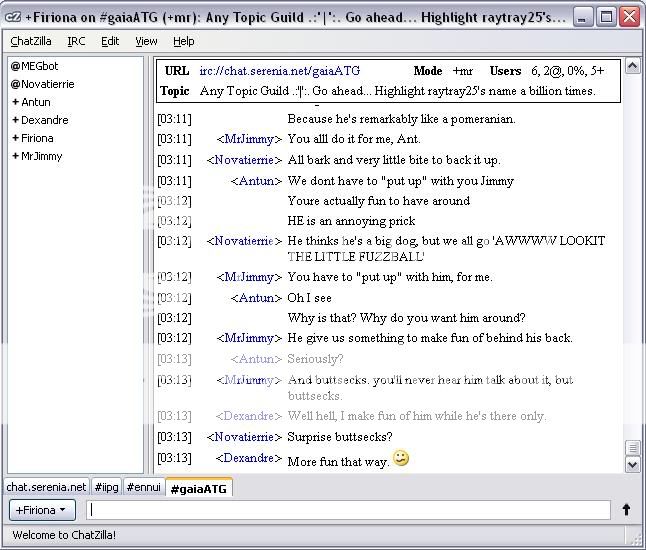Click MrJimmy's nick on 'You alll do it' line
646x550 pixels.
(249, 139)
